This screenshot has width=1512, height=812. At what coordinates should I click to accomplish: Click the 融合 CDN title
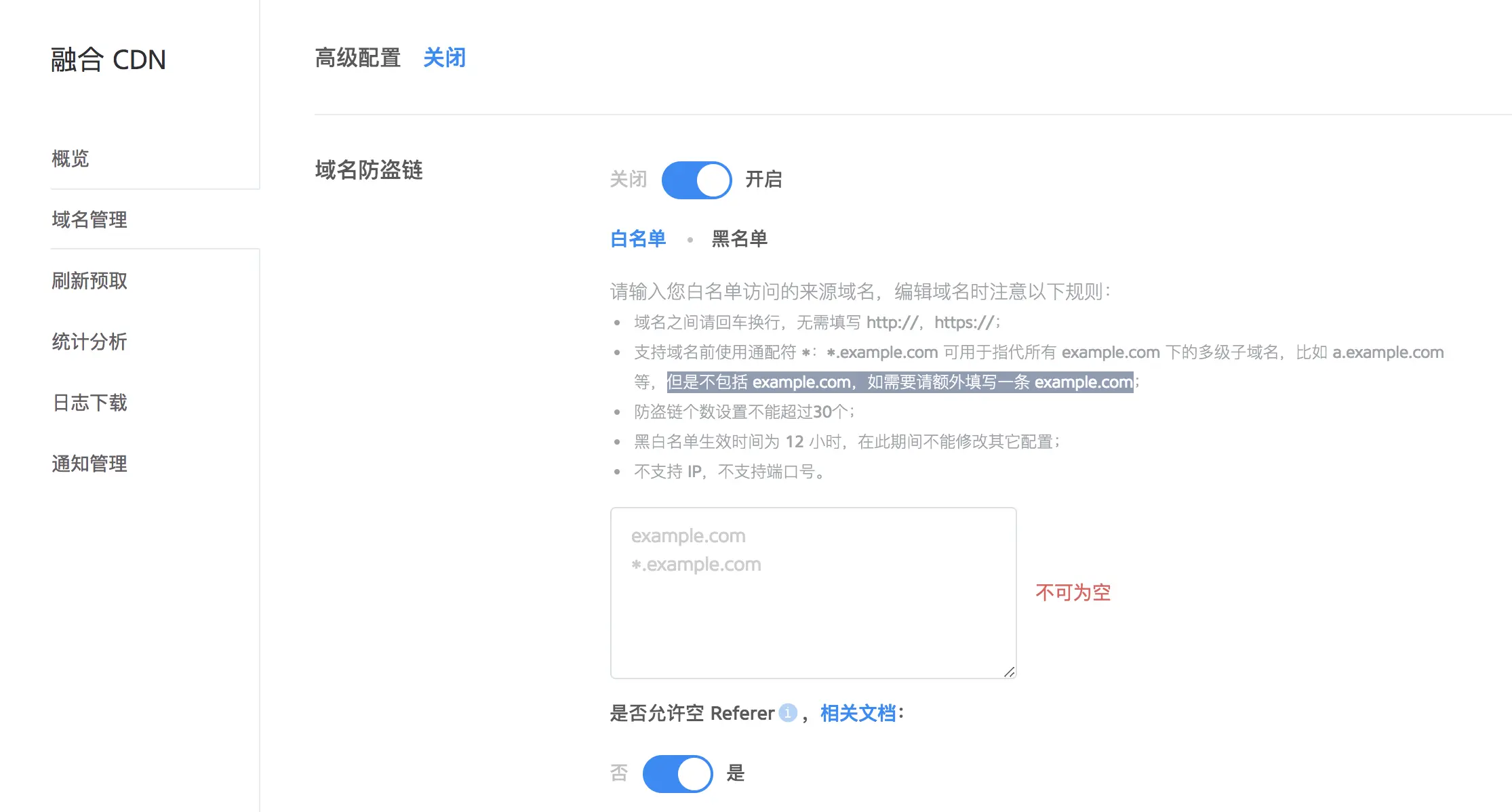tap(108, 60)
